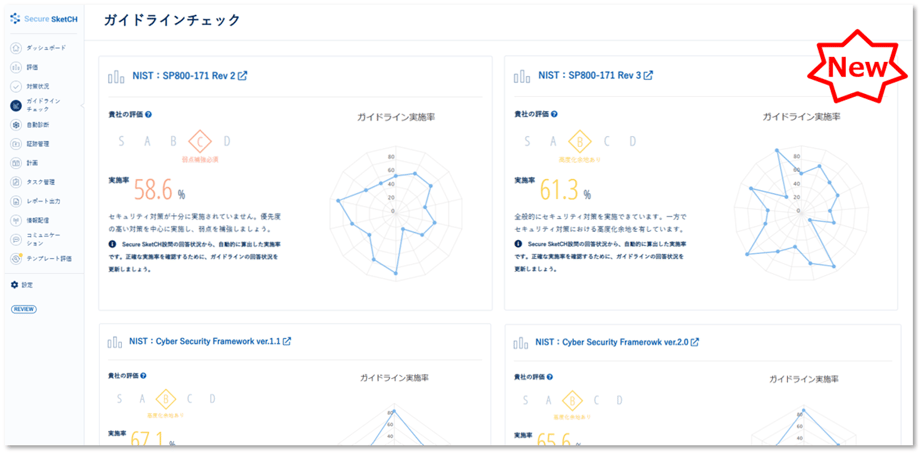The height and width of the screenshot is (453, 920).
Task: Open the 計画 sidebar icon
Action: [15, 163]
